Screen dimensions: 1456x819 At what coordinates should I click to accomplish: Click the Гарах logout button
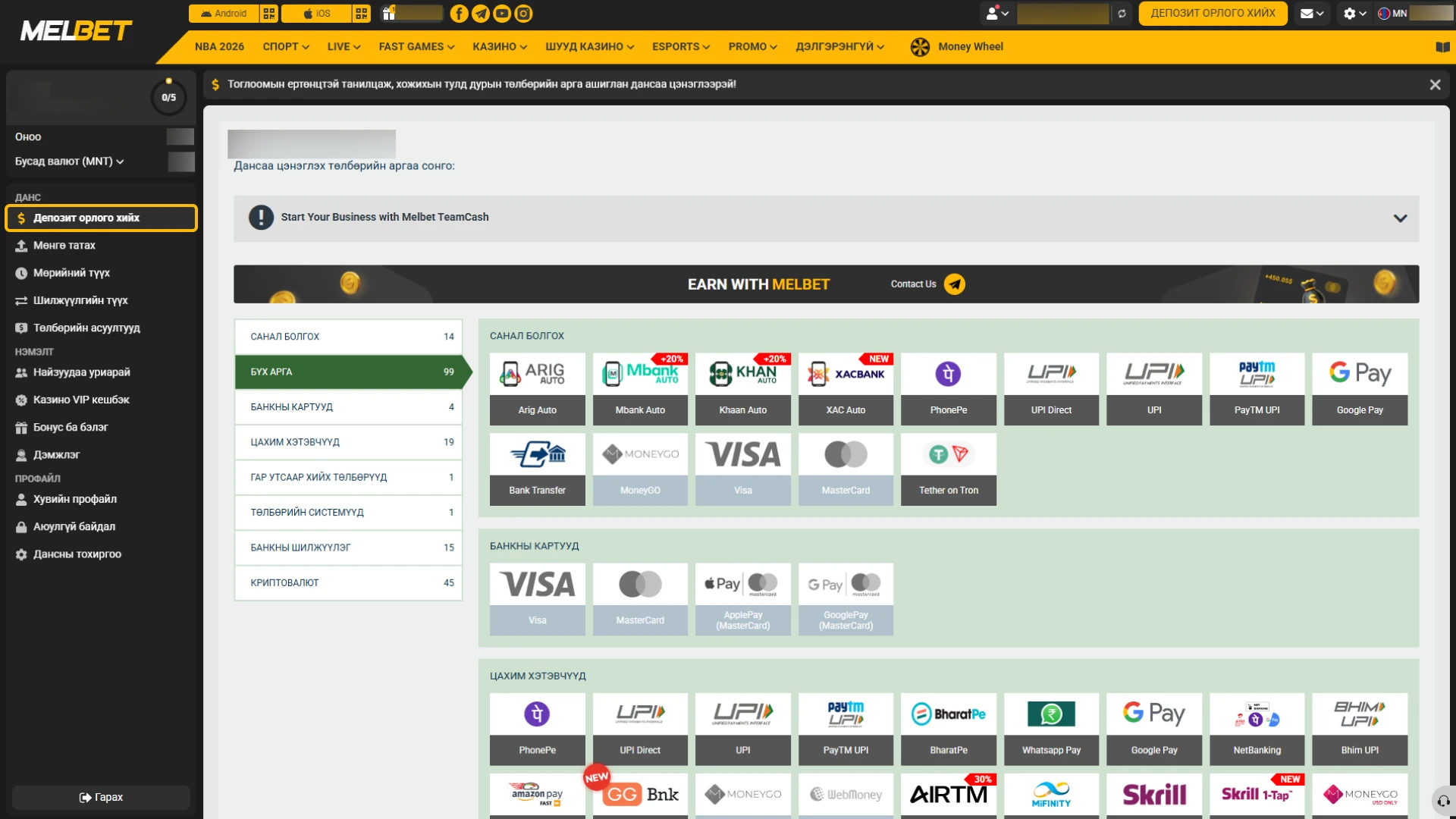coord(101,798)
